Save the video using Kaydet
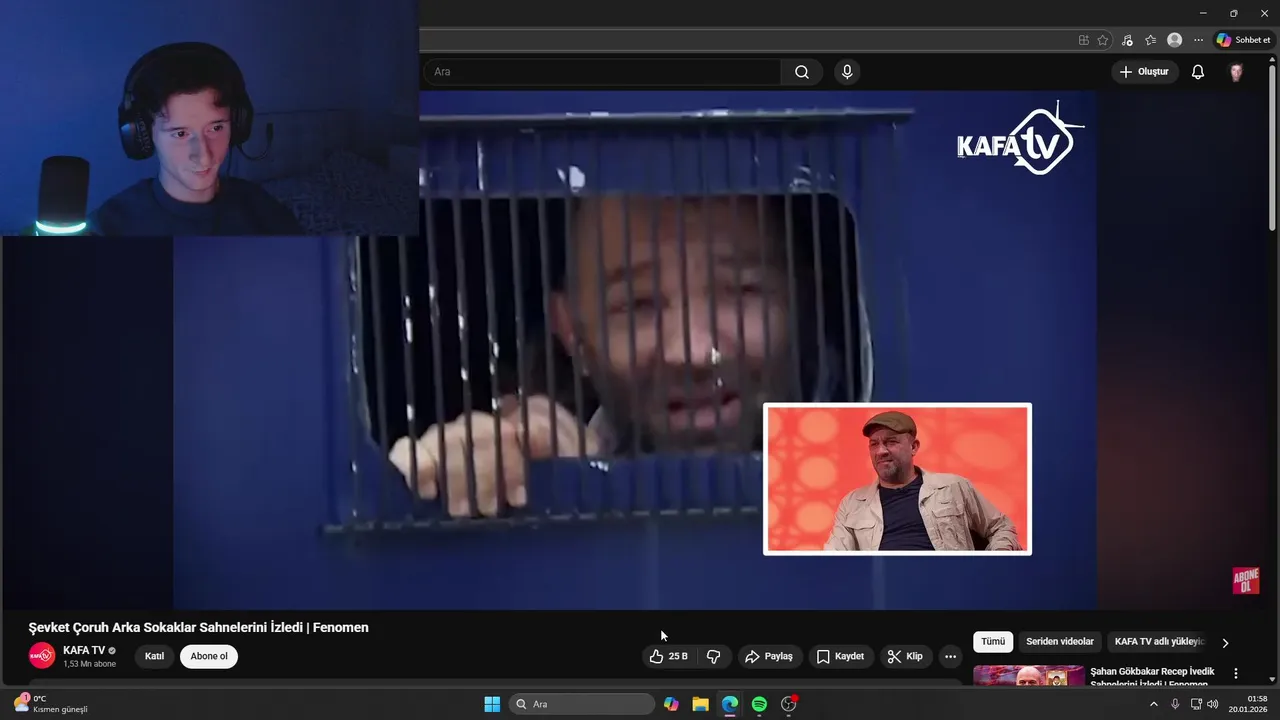This screenshot has height=720, width=1280. click(841, 656)
